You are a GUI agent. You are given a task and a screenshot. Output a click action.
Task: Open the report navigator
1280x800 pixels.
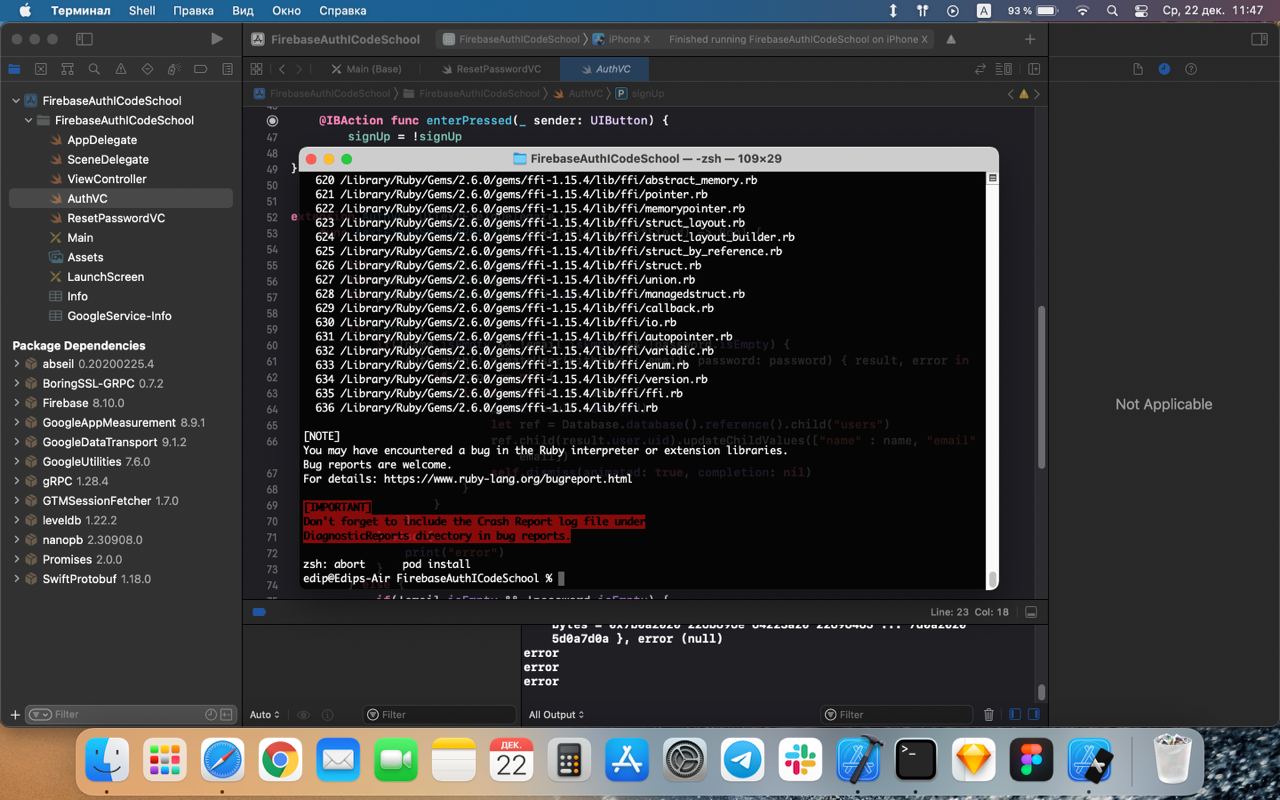pyautogui.click(x=228, y=69)
